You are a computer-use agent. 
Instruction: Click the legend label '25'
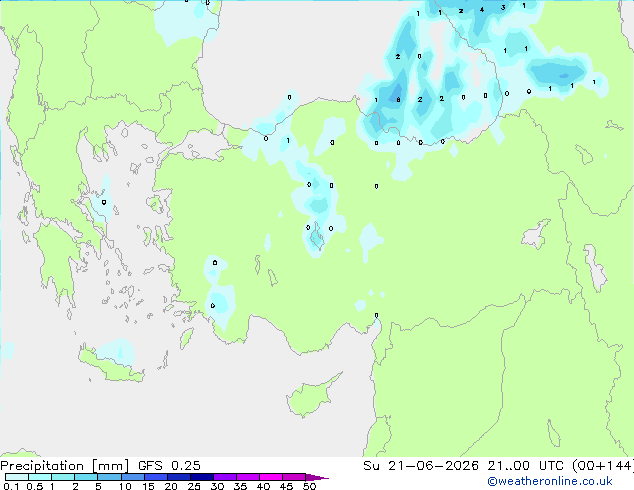pyautogui.click(x=194, y=486)
